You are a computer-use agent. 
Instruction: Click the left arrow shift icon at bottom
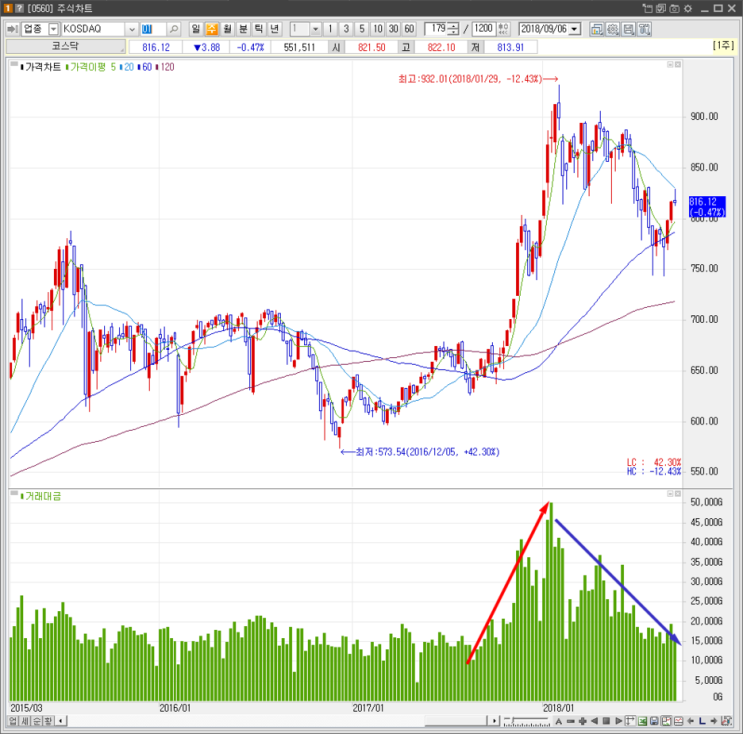click(690, 721)
